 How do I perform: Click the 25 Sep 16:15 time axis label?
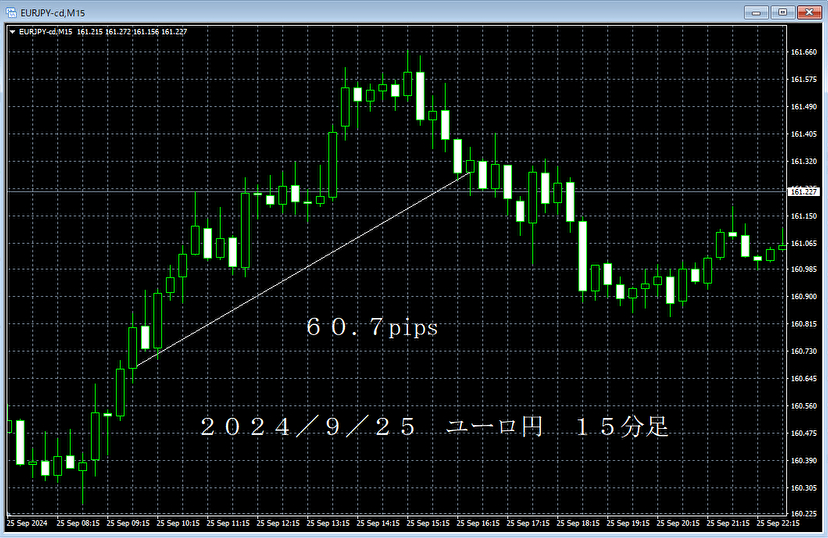478,523
